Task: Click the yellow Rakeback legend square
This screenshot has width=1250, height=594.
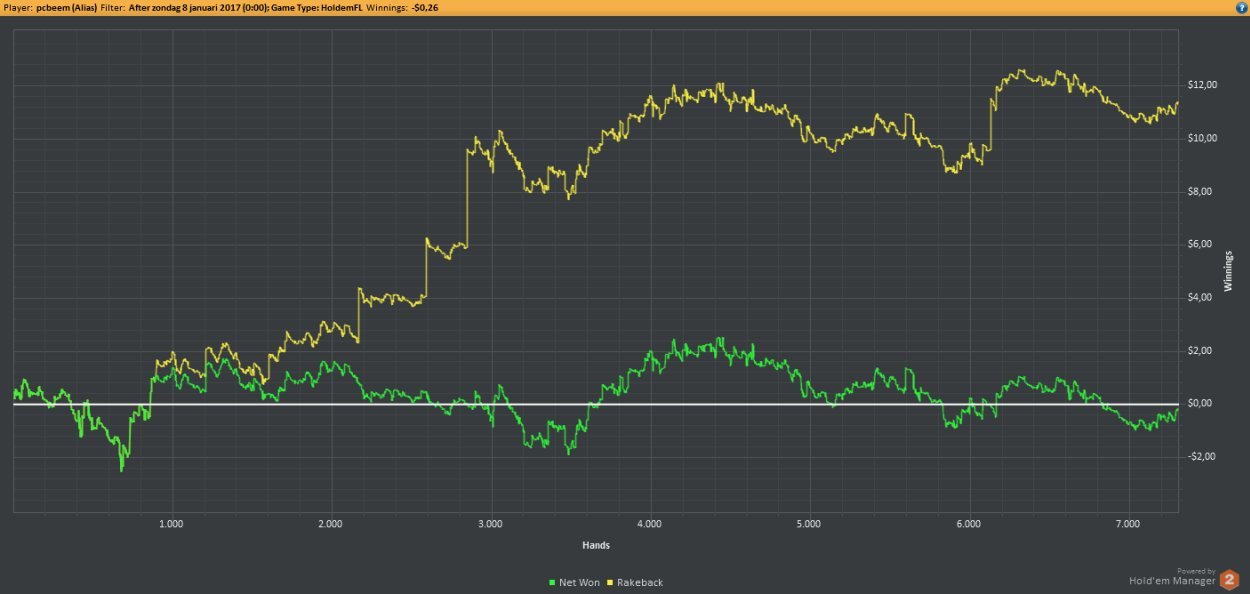Action: [610, 582]
